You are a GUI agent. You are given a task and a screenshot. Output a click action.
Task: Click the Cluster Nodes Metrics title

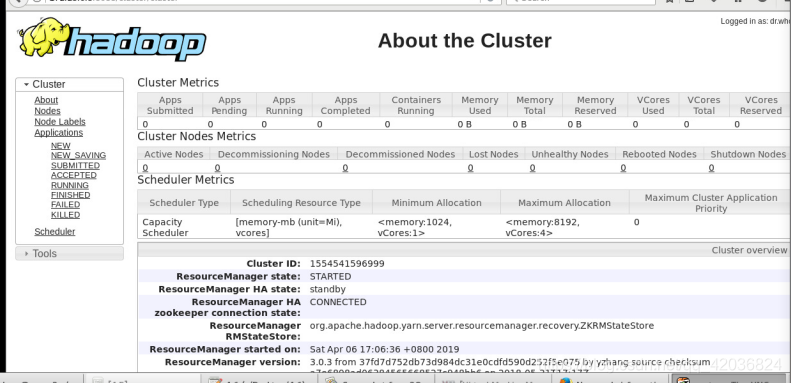[197, 136]
